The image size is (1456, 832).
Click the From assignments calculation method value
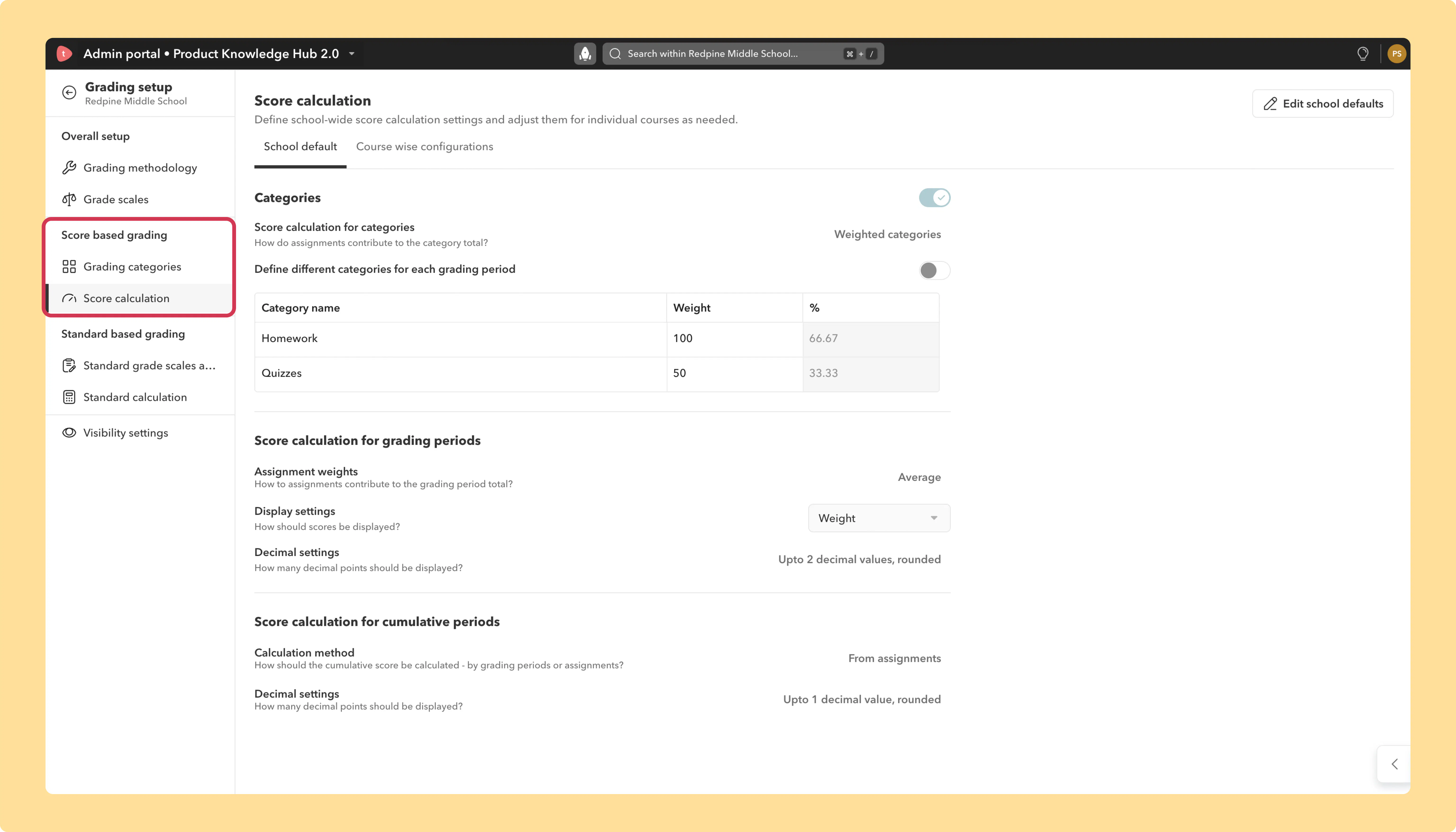pos(894,658)
